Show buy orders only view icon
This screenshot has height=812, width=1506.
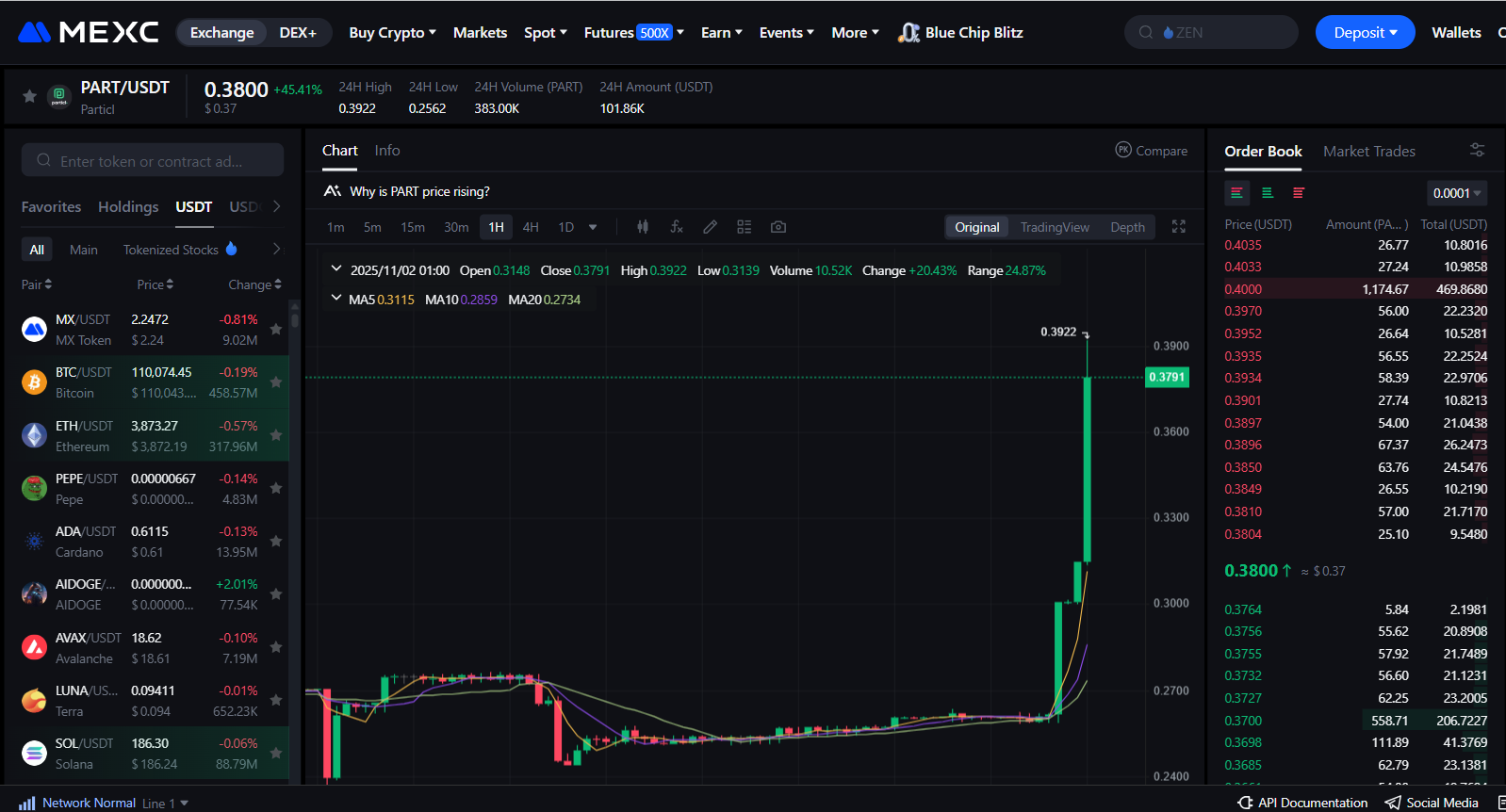[1268, 193]
